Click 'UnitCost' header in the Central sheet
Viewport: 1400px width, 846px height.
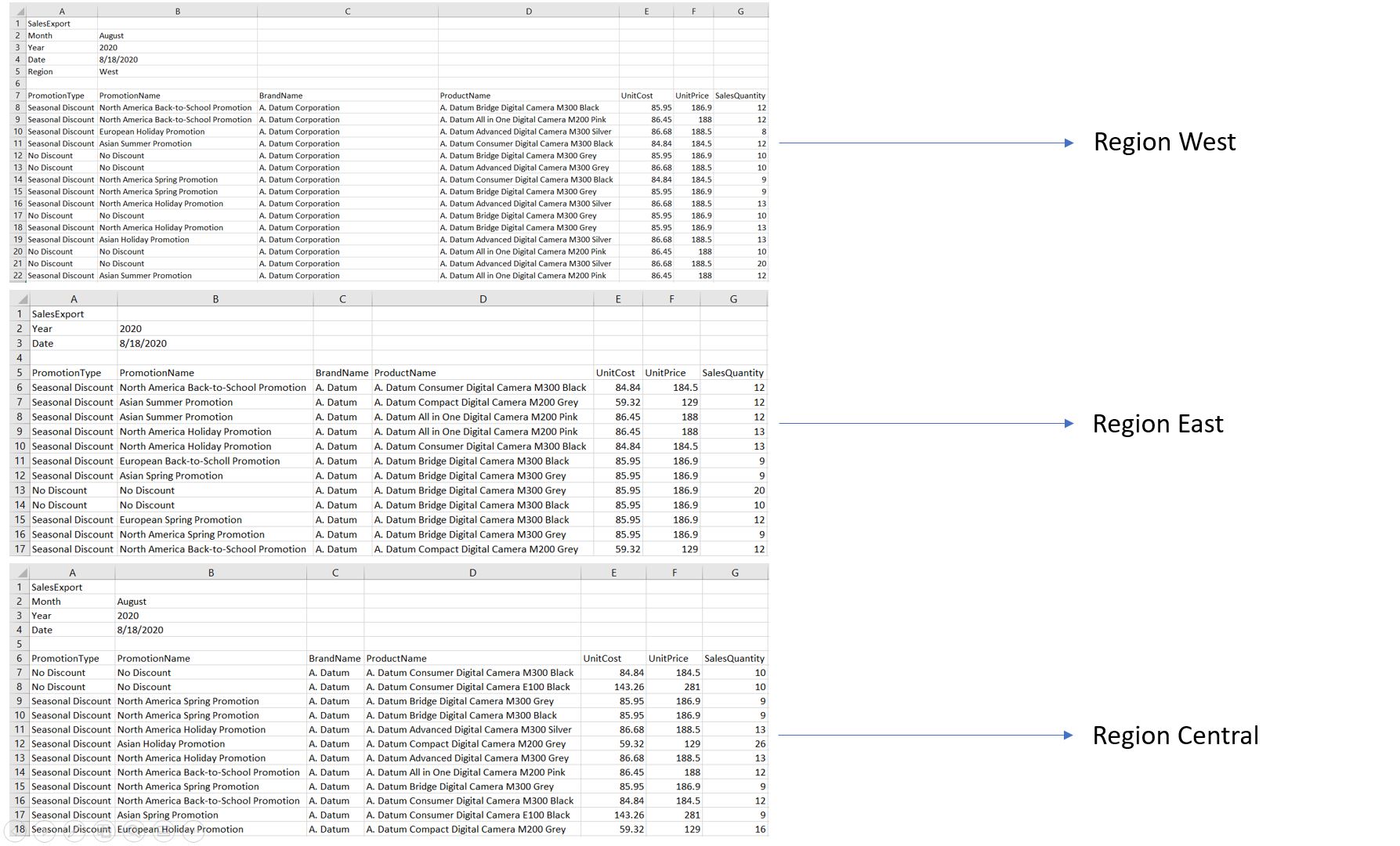[x=602, y=659]
